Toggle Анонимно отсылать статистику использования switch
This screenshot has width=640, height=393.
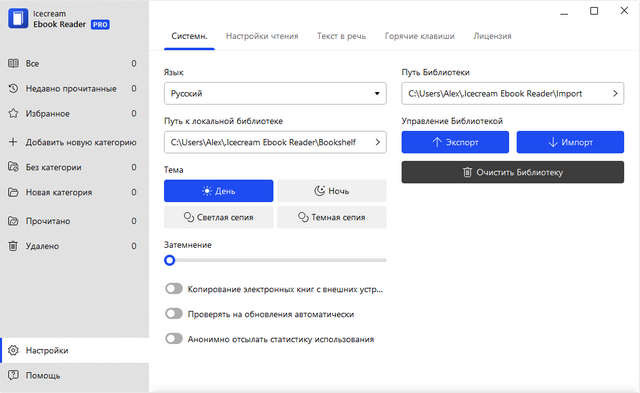[174, 339]
